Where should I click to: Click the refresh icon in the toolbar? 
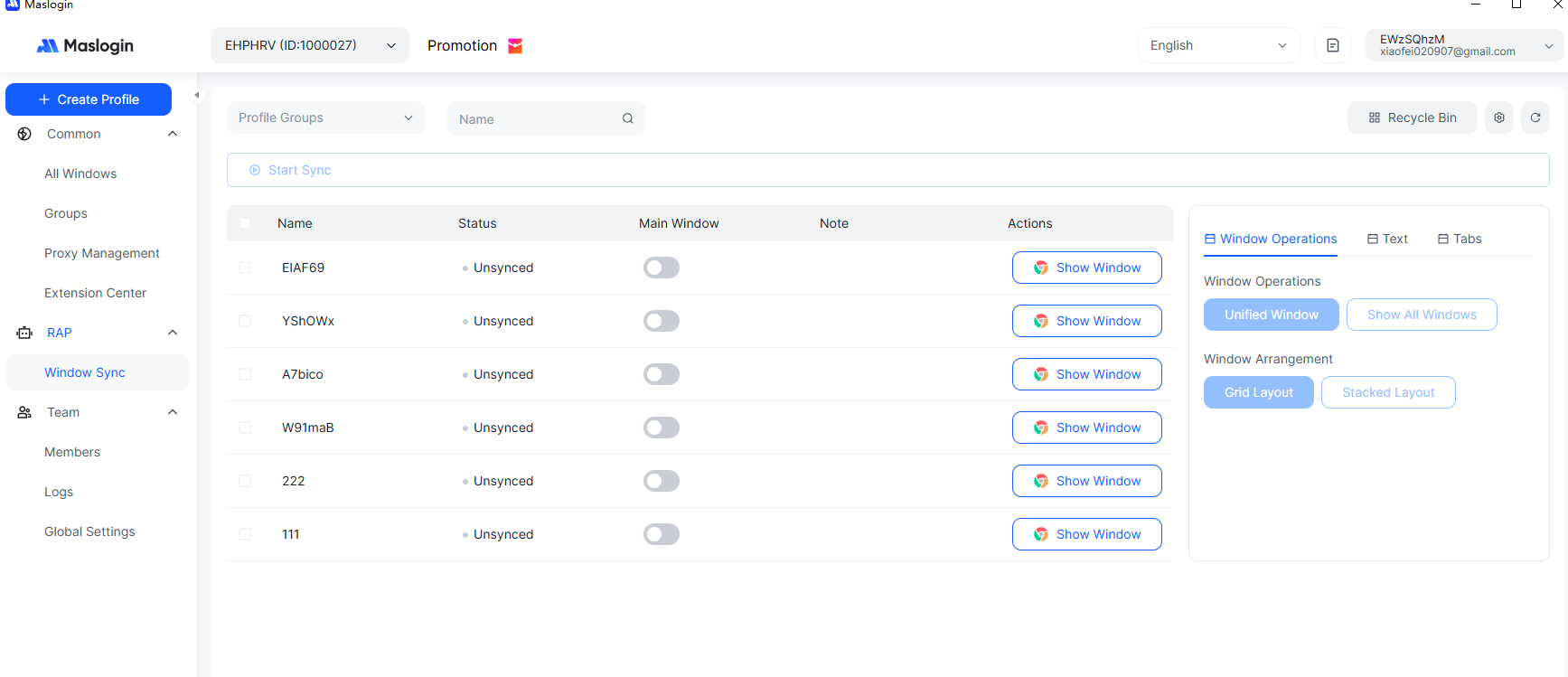1535,118
